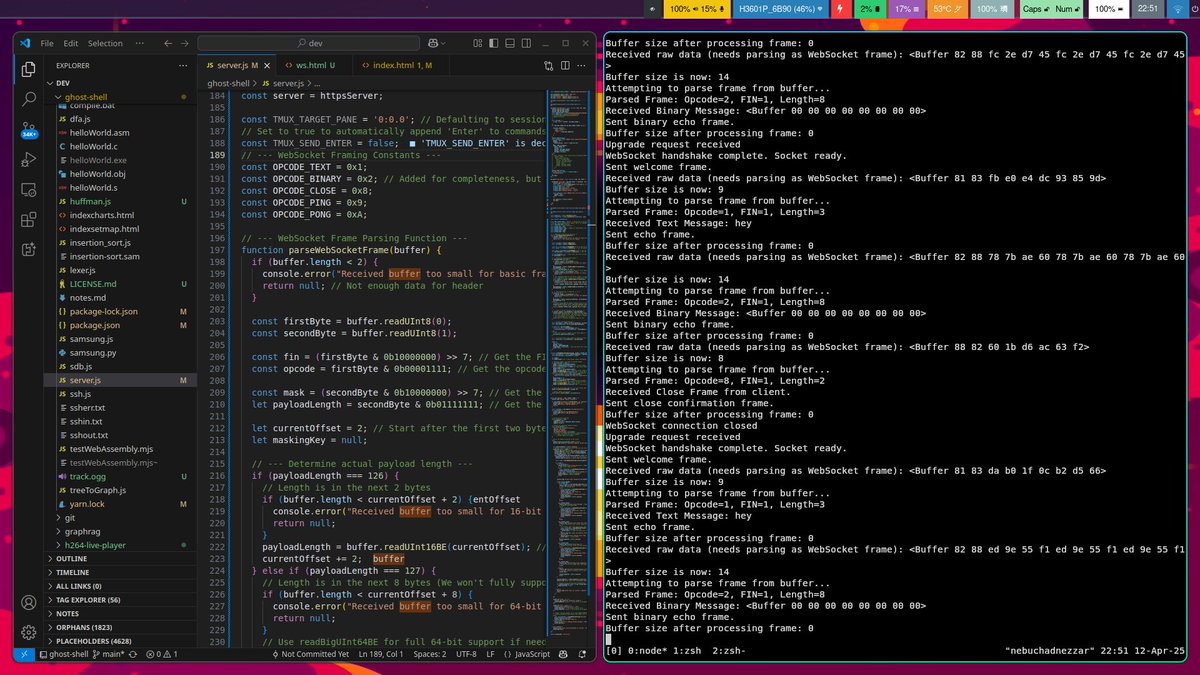This screenshot has height=675, width=1200.
Task: Open track.ogg in the file tree
Action: tap(120, 477)
